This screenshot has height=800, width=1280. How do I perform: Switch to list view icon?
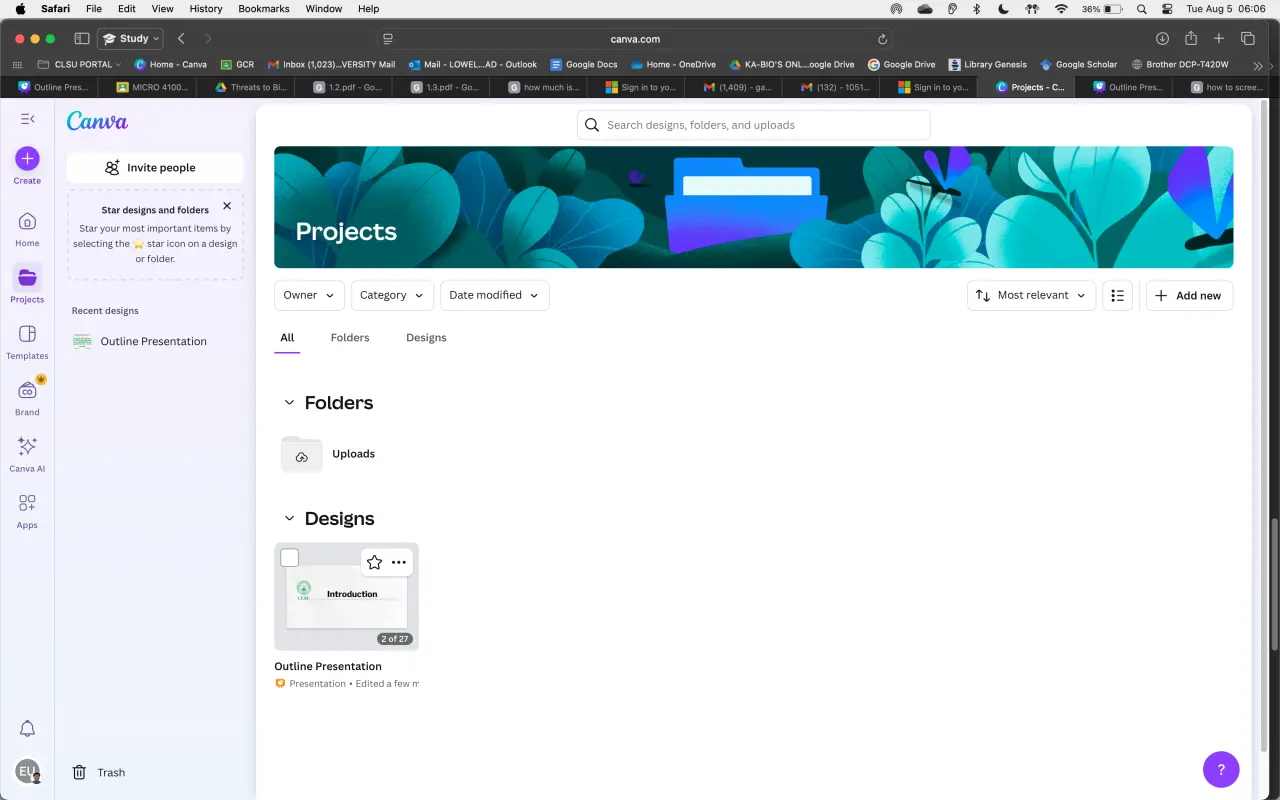click(1117, 295)
